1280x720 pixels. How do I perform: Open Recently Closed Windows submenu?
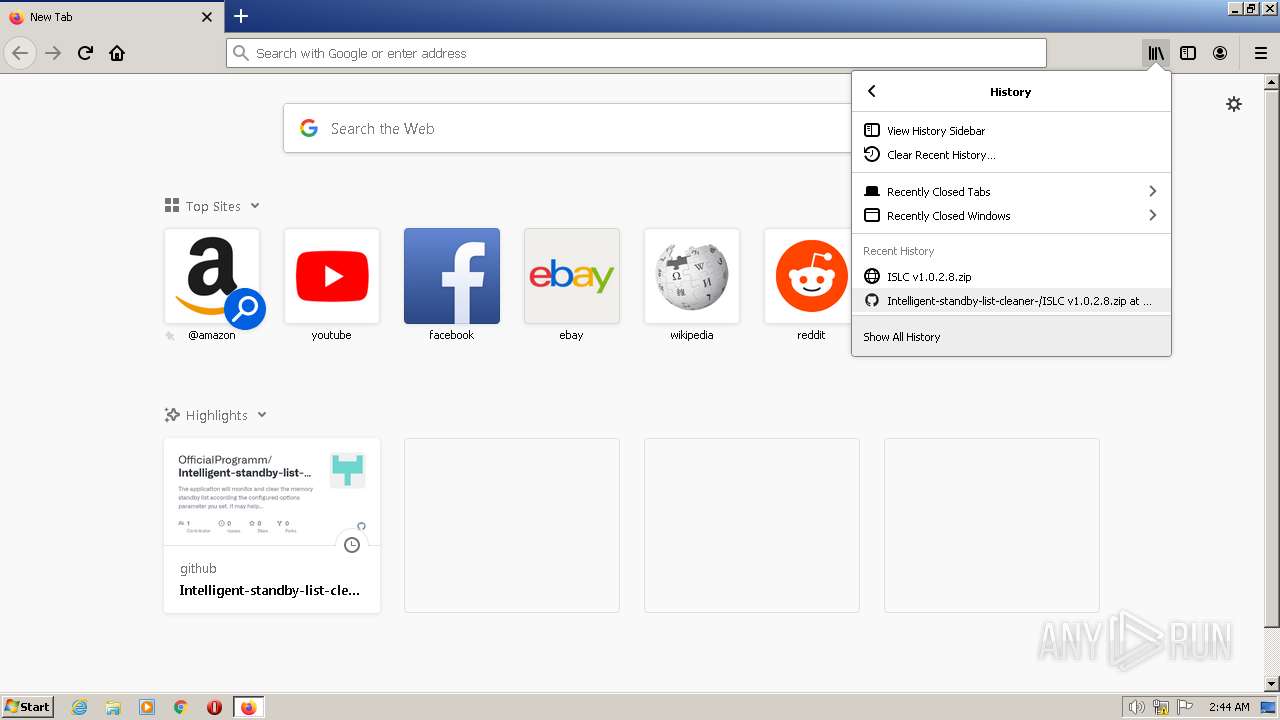tap(1011, 216)
